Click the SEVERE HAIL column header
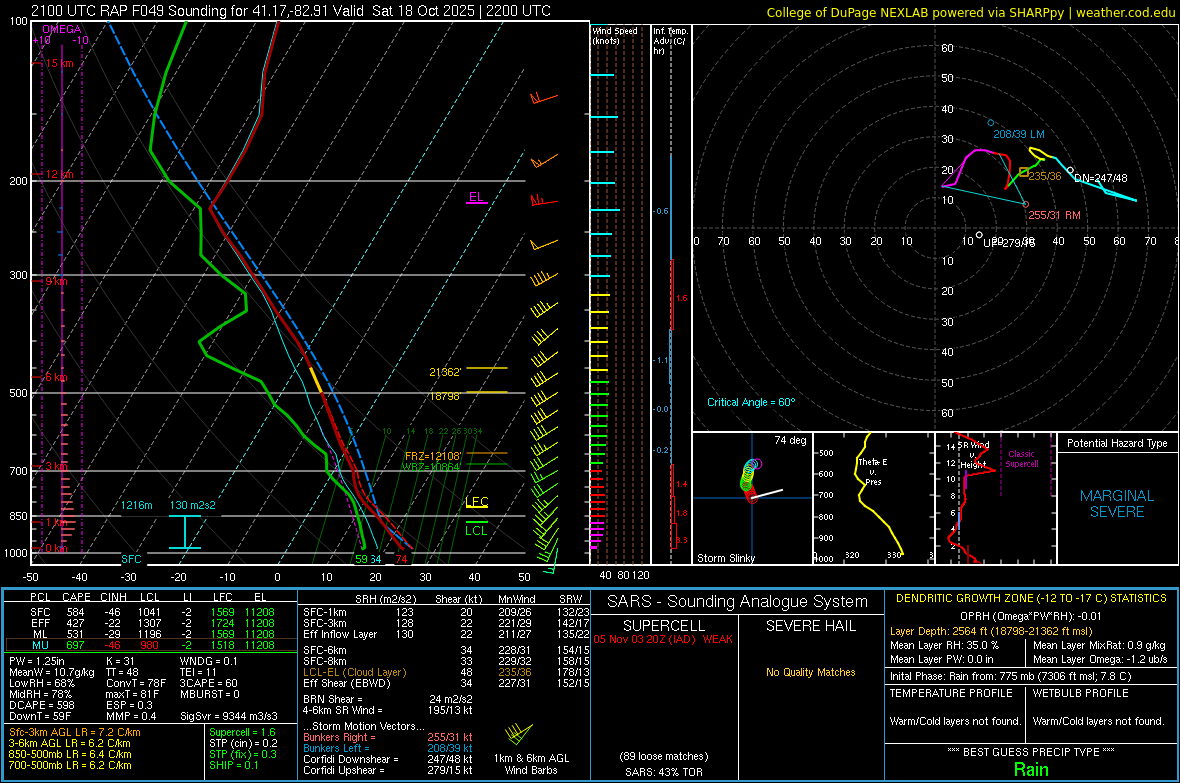The width and height of the screenshot is (1180, 783). click(x=810, y=626)
